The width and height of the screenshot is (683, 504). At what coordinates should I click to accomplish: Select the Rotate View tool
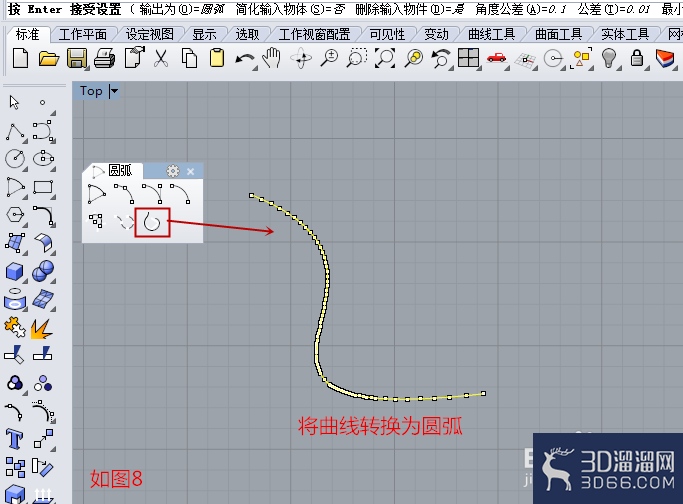pos(301,58)
